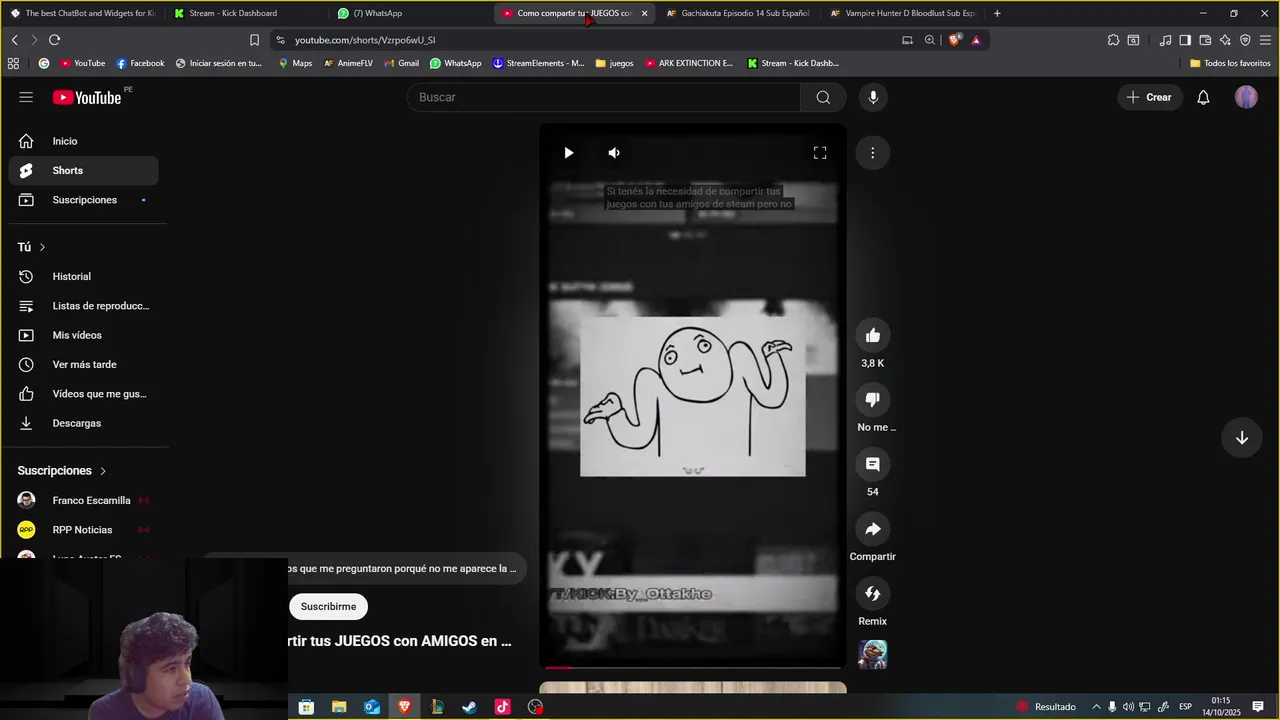
Task: Open Suscripciones in the sidebar
Action: 83,200
